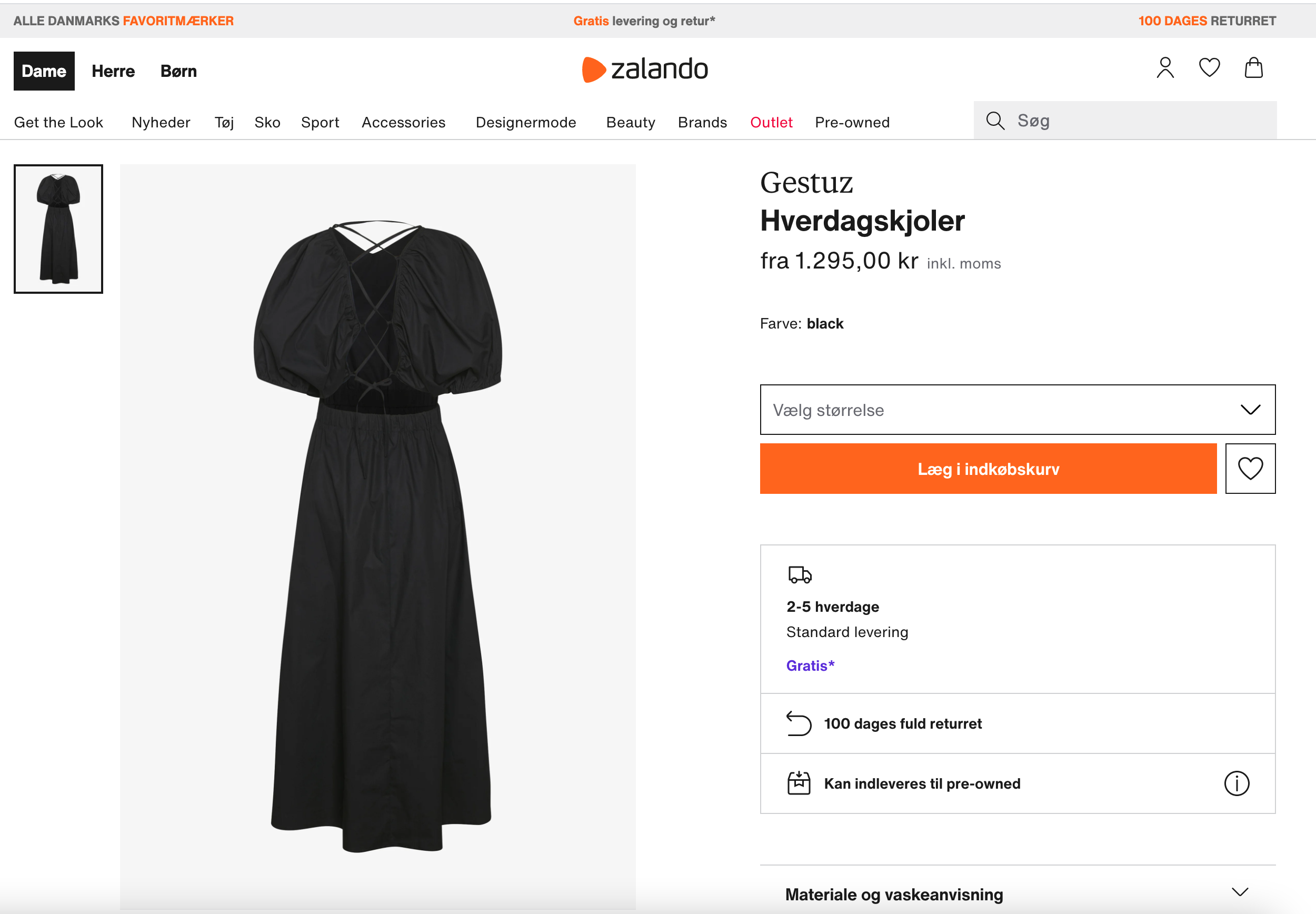Click the delivery truck icon

pos(800,574)
